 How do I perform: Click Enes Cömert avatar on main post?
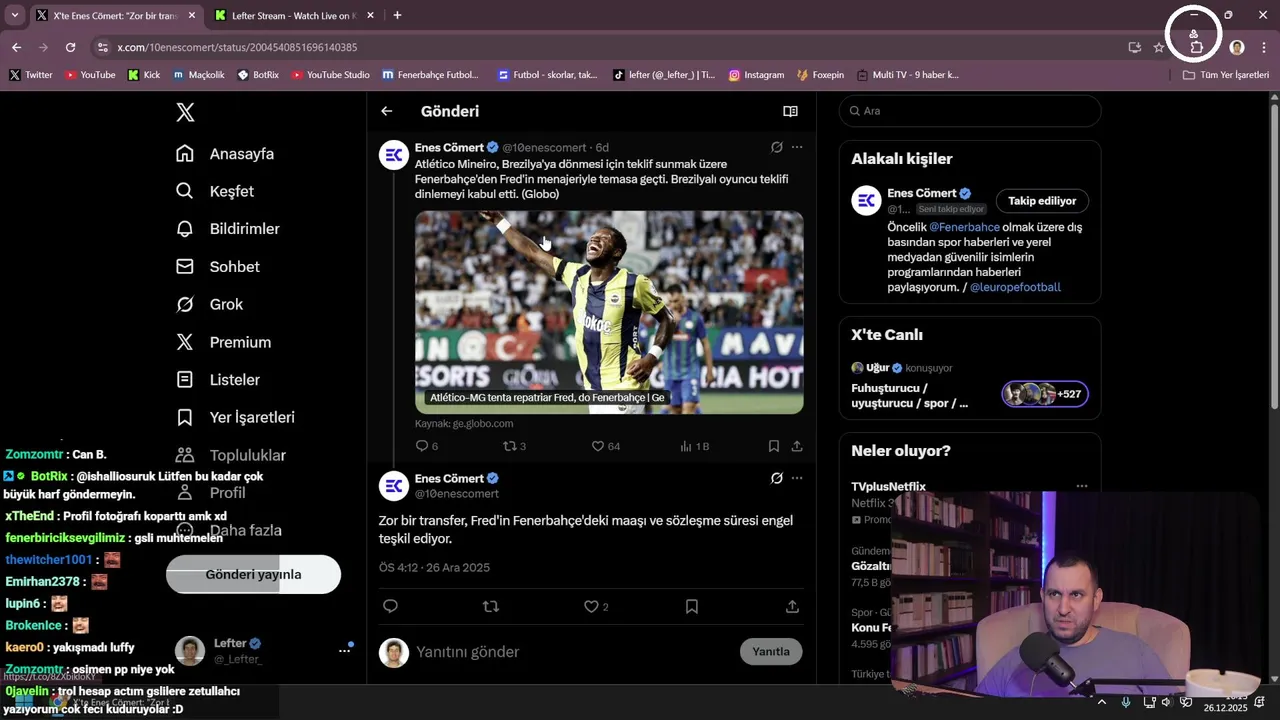(394, 486)
